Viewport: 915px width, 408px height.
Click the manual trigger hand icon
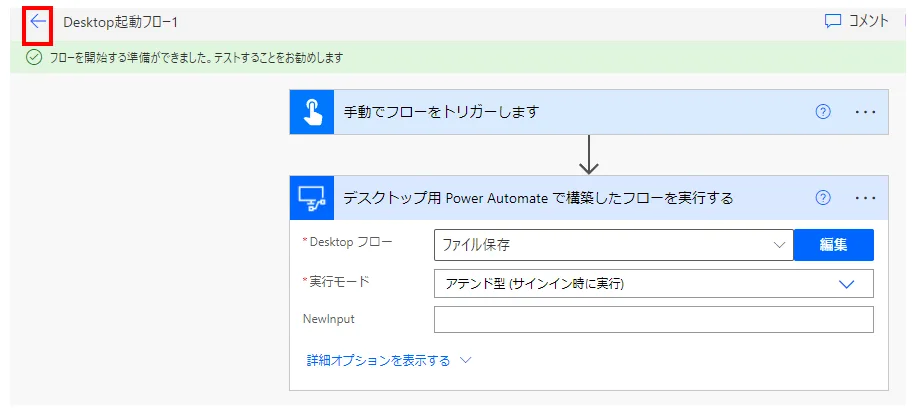click(311, 112)
